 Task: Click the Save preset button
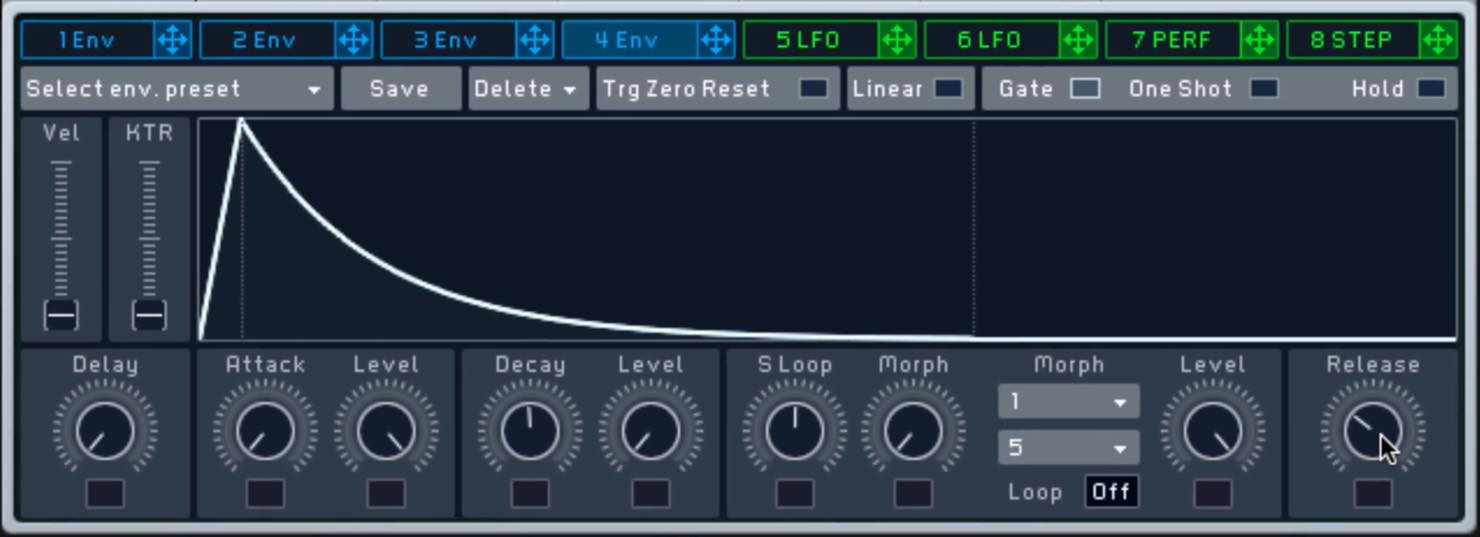(400, 89)
